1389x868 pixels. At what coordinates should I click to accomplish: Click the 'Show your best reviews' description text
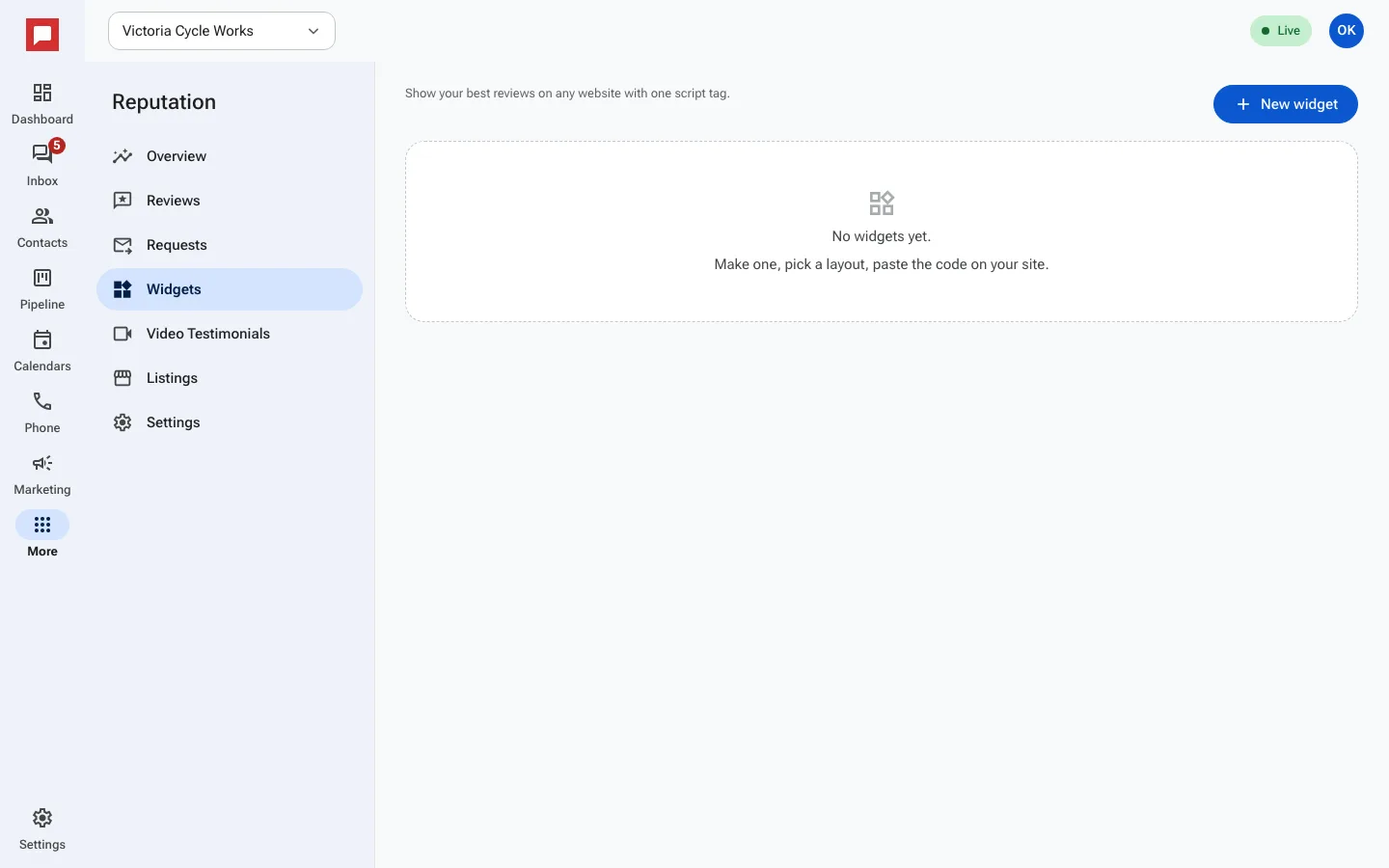(567, 94)
